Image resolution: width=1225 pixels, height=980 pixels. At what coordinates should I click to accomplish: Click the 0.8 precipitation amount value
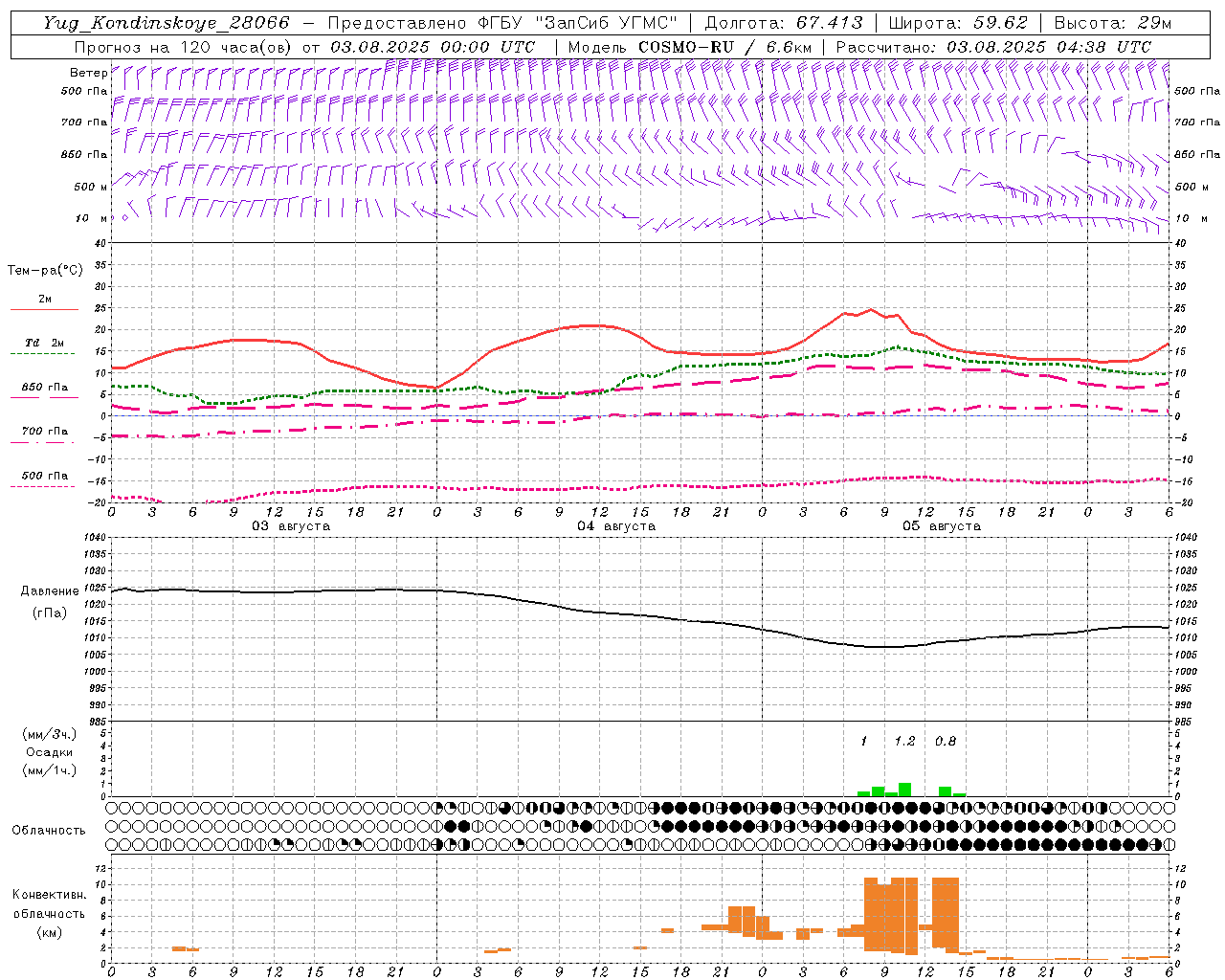click(946, 742)
